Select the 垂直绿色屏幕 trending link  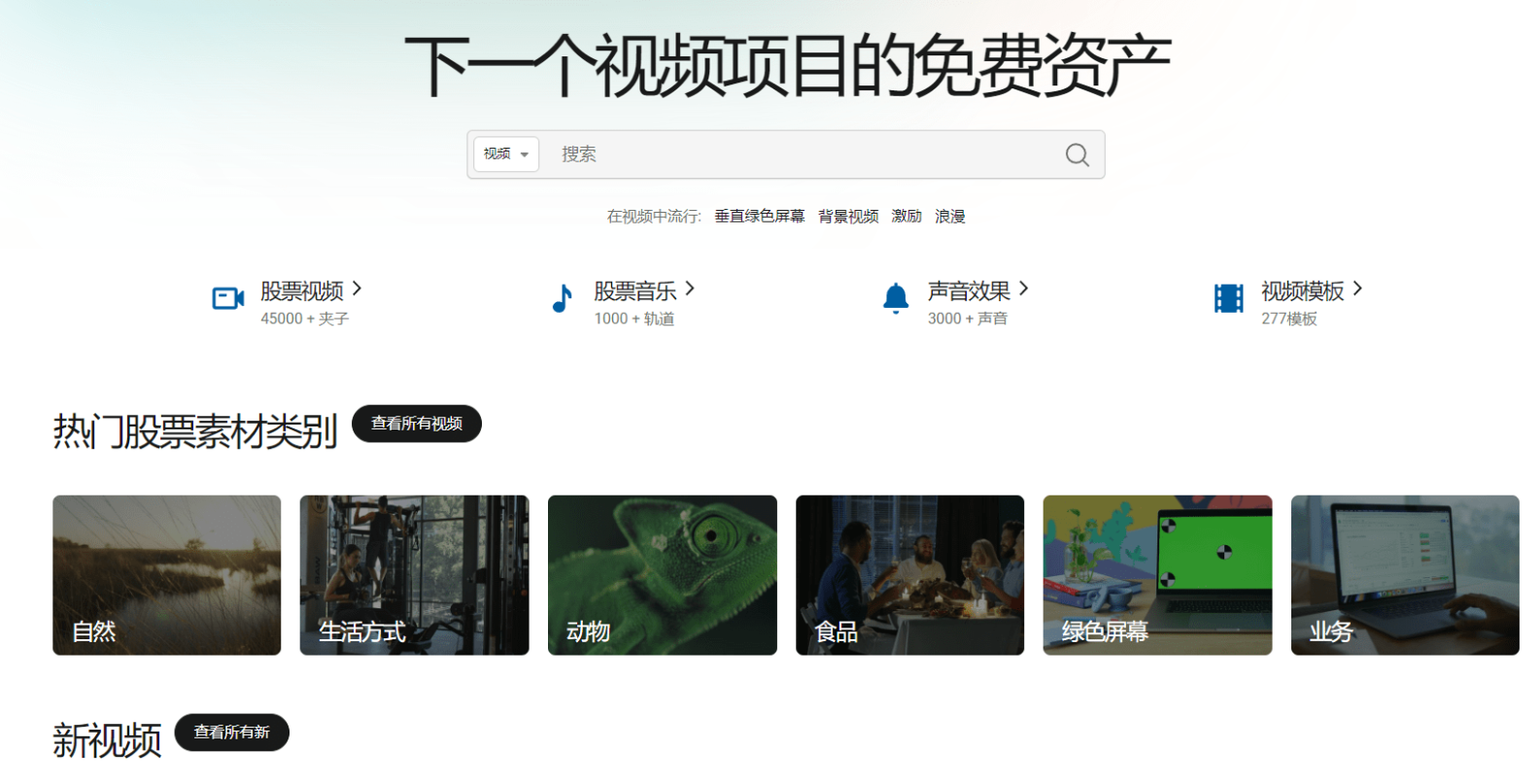coord(759,217)
